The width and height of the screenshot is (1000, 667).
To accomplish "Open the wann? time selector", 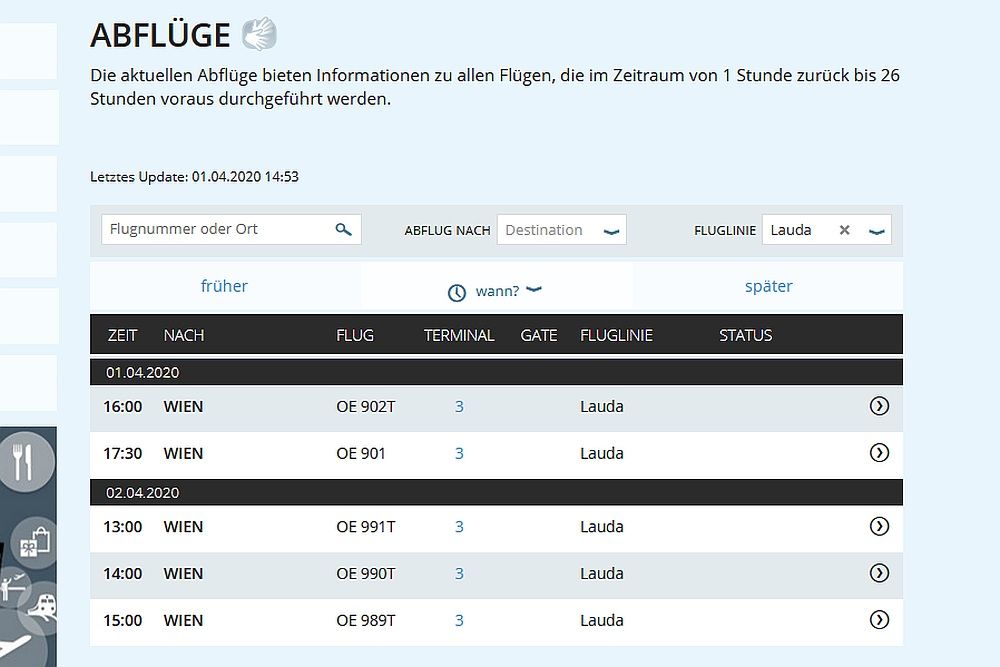I will (x=496, y=291).
